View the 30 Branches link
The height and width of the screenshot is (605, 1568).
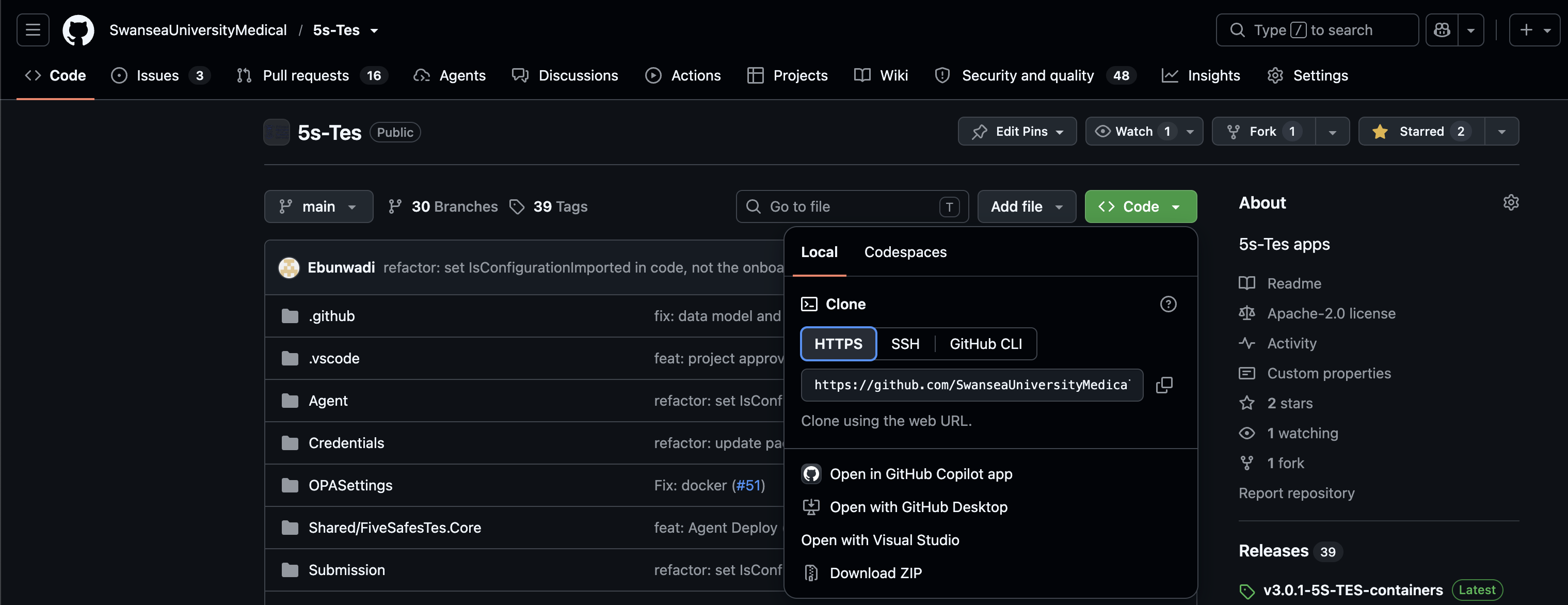pyautogui.click(x=443, y=207)
